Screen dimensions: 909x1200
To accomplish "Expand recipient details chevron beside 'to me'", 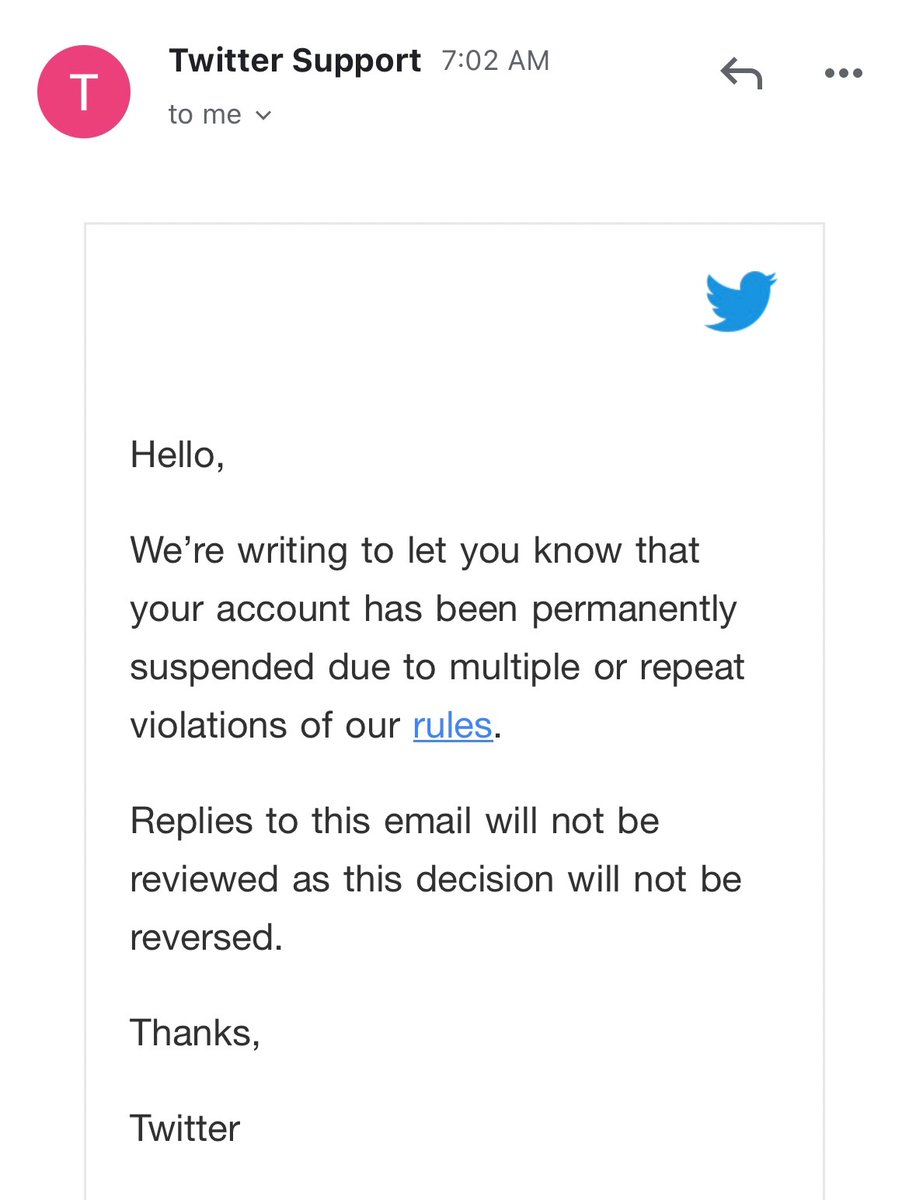I will click(x=263, y=116).
